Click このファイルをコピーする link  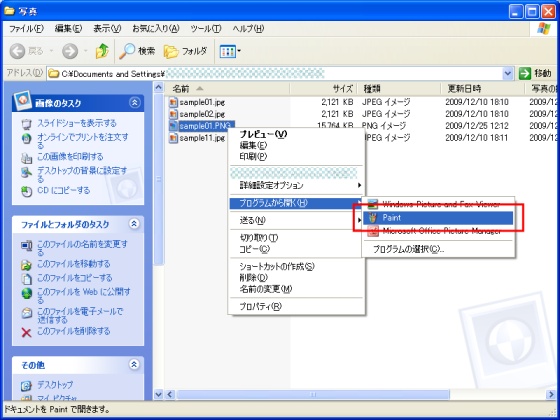[x=75, y=278]
